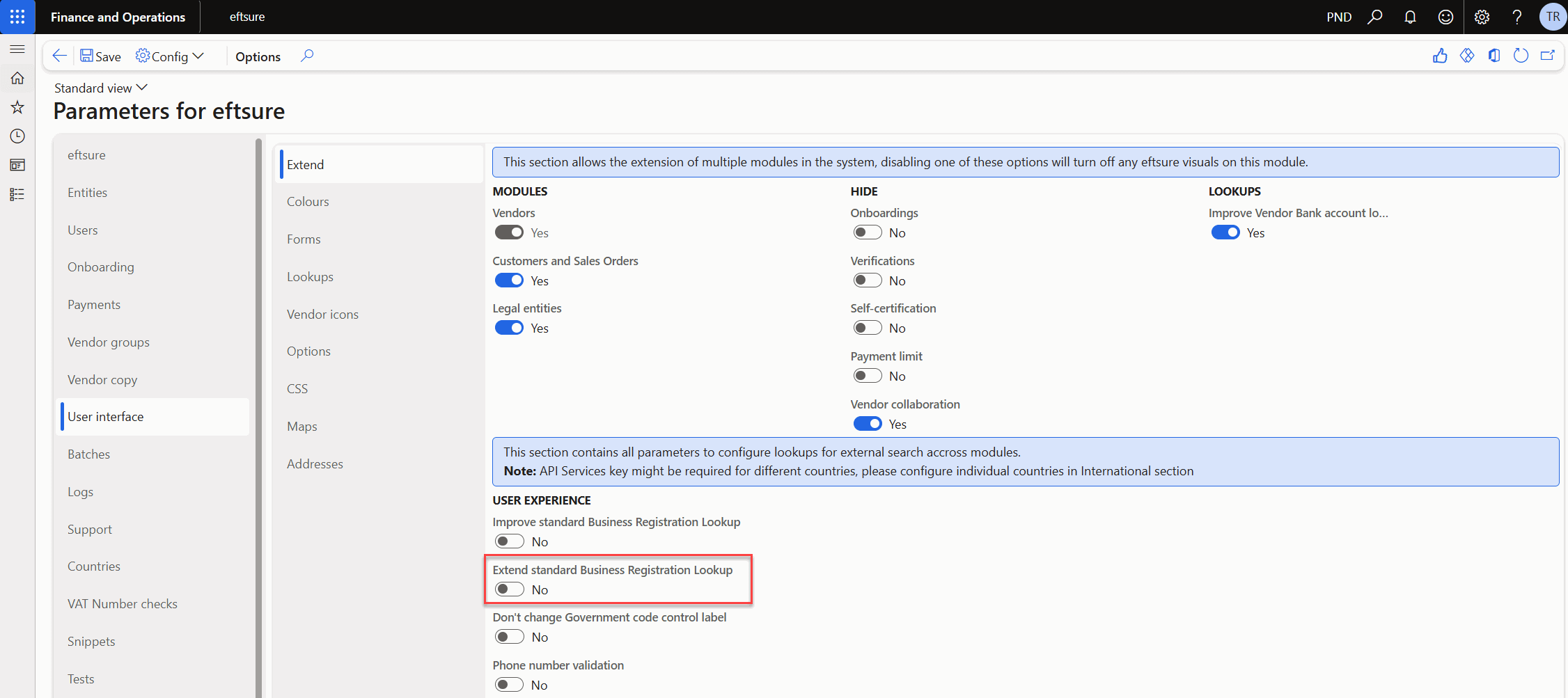This screenshot has width=1568, height=698.
Task: Open the notifications bell
Action: coord(1410,17)
